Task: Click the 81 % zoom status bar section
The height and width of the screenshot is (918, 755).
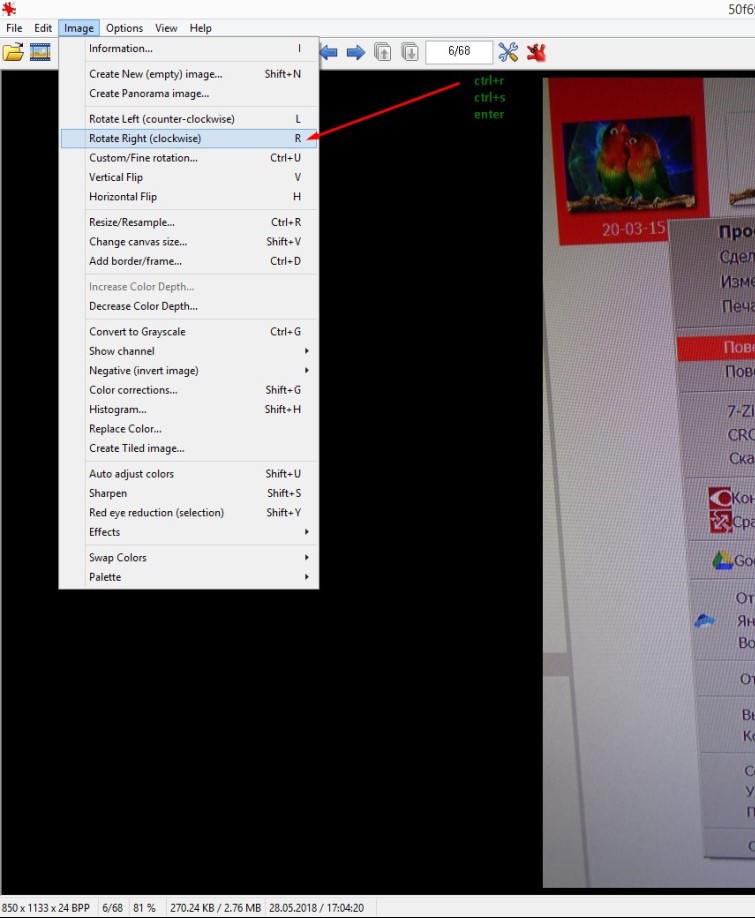Action: [144, 907]
